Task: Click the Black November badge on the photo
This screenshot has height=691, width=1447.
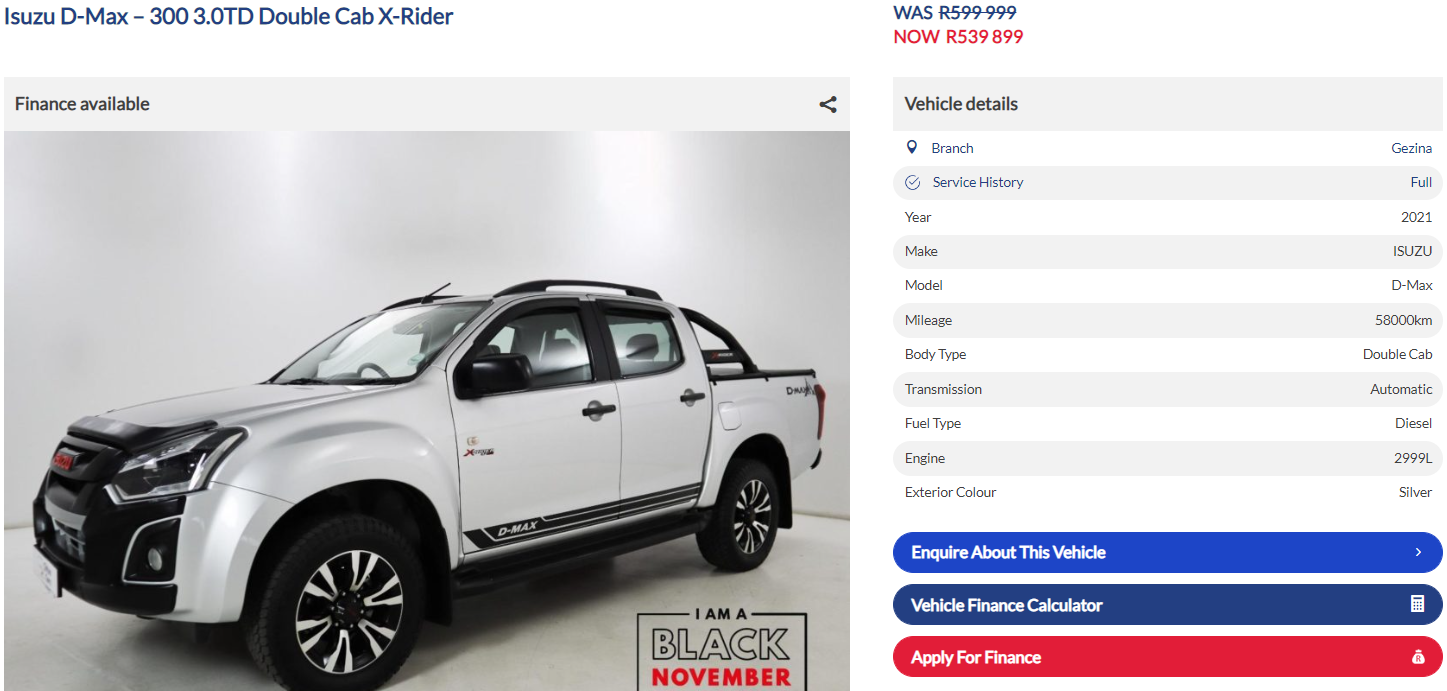Action: tap(721, 648)
